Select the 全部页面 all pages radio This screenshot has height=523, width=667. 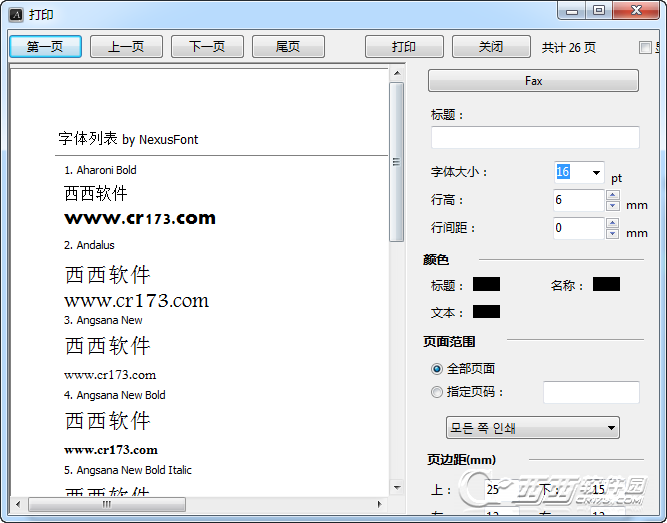click(437, 369)
